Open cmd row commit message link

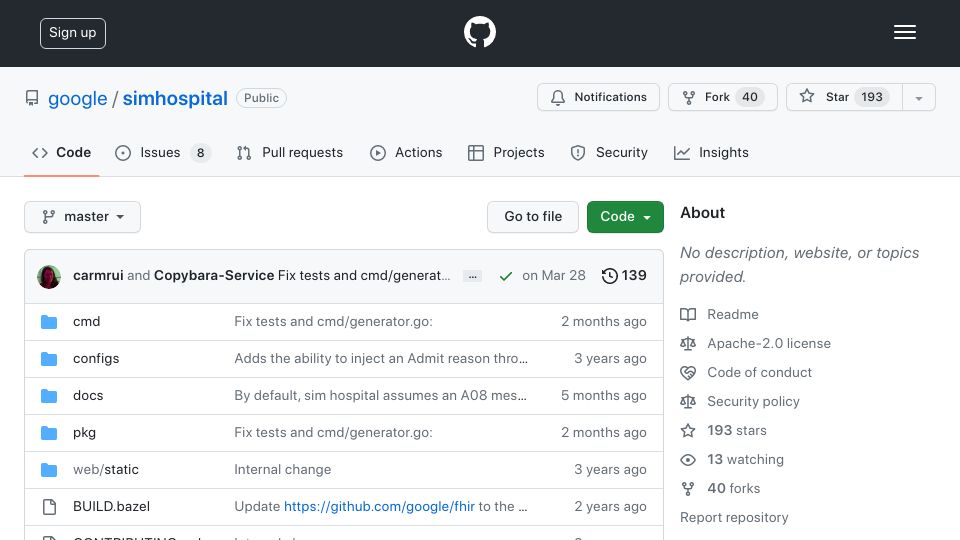click(333, 321)
